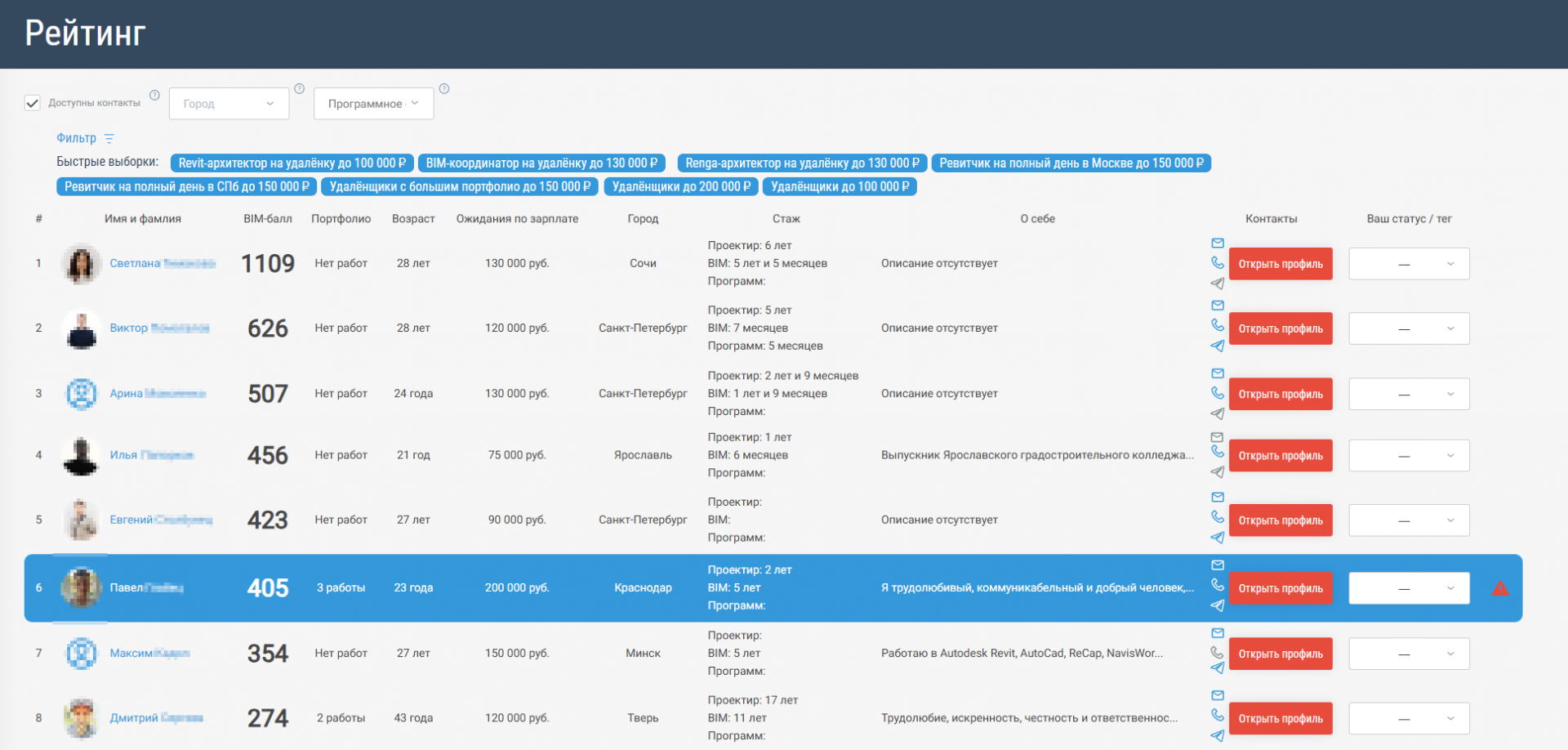
Task: Click the email icon for Светлана
Action: [1217, 243]
